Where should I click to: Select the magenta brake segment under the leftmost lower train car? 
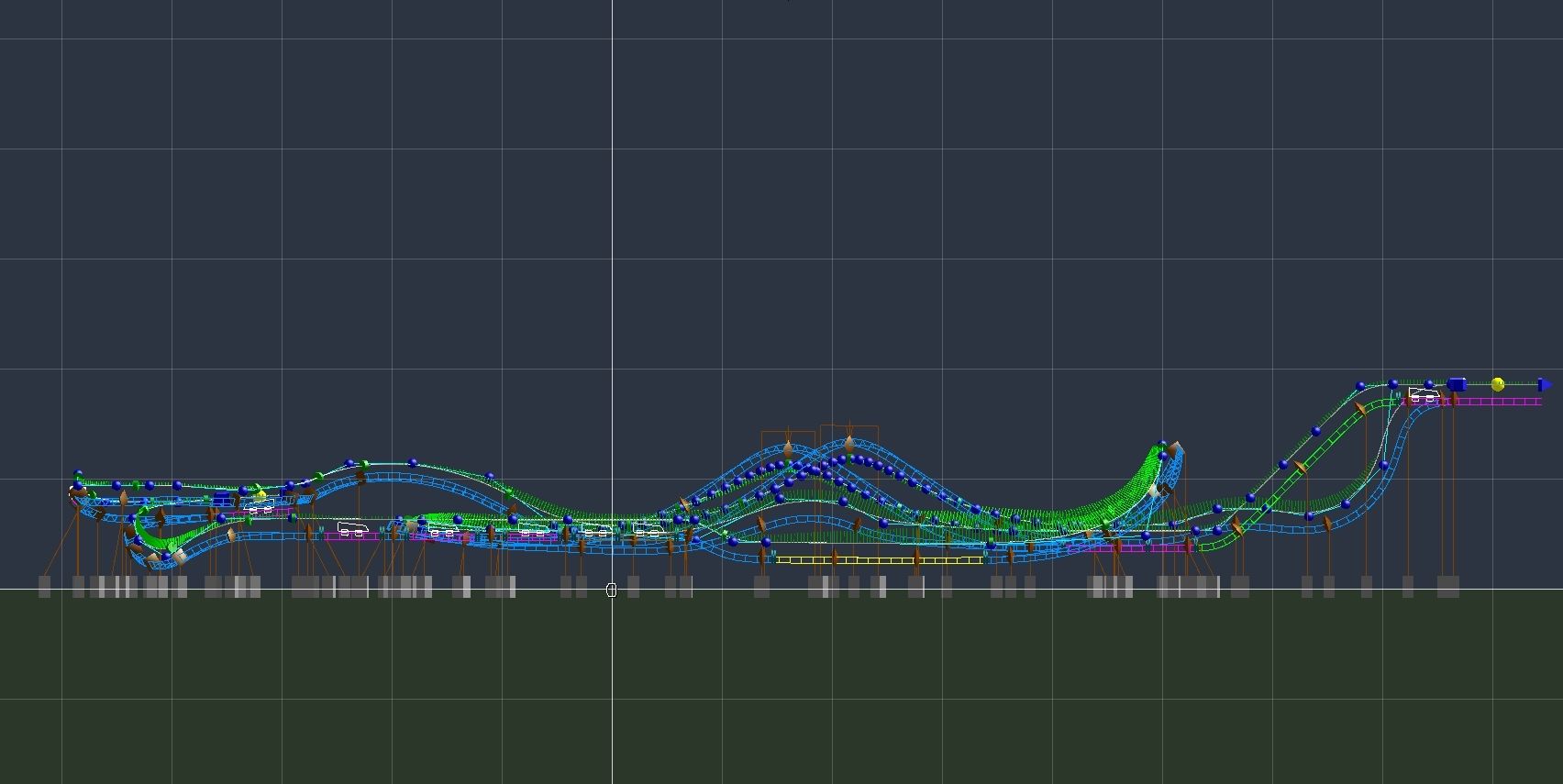[351, 537]
